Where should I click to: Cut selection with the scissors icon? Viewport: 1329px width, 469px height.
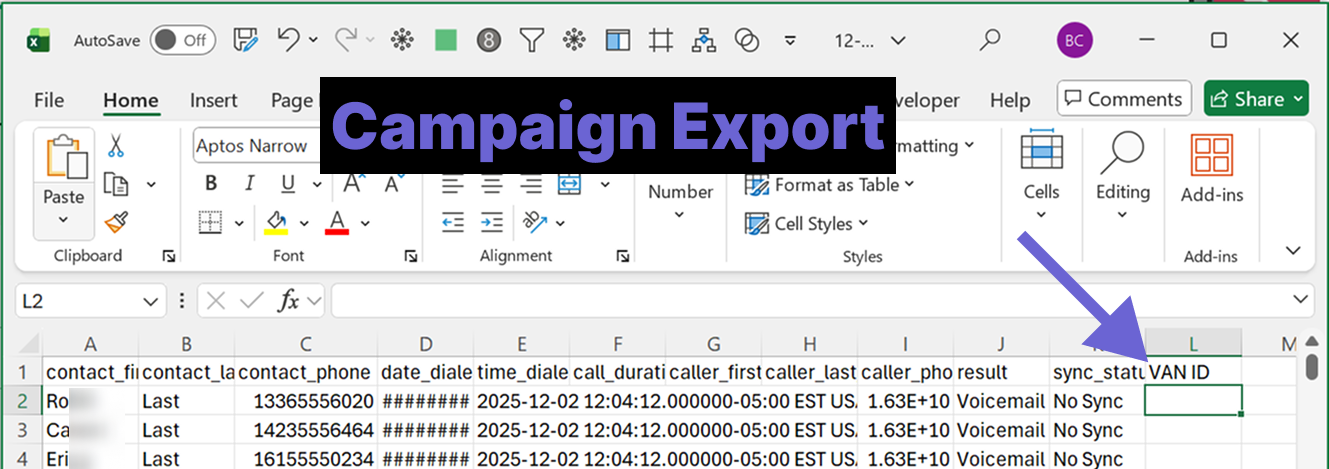pyautogui.click(x=116, y=147)
